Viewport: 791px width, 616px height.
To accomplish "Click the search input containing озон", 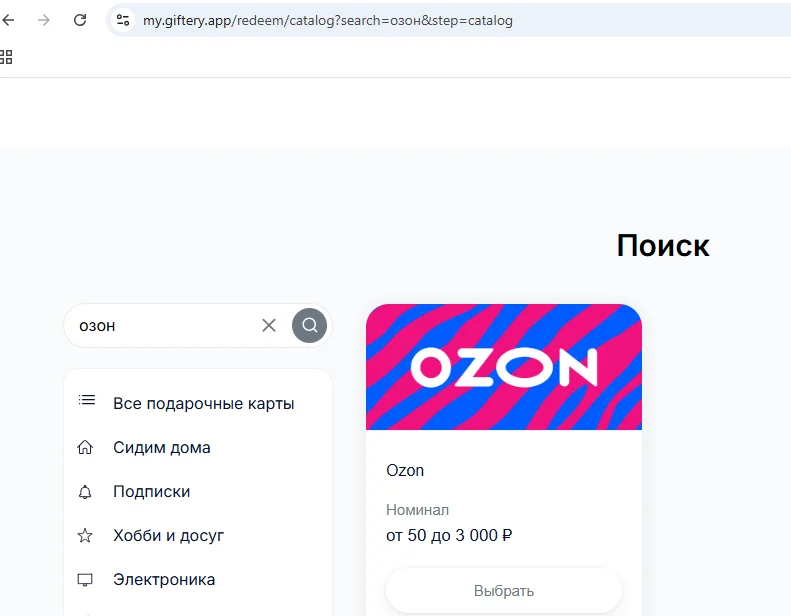I will (x=166, y=325).
